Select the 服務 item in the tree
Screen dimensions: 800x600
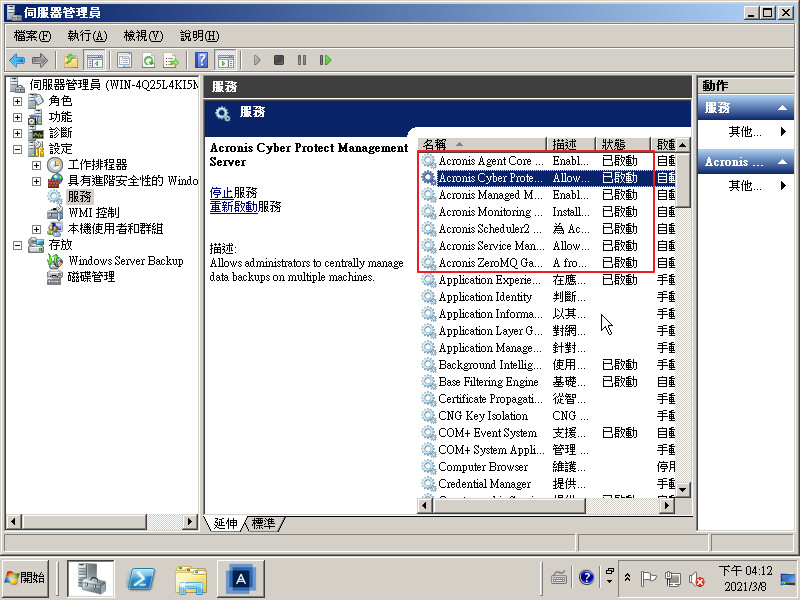(x=79, y=196)
